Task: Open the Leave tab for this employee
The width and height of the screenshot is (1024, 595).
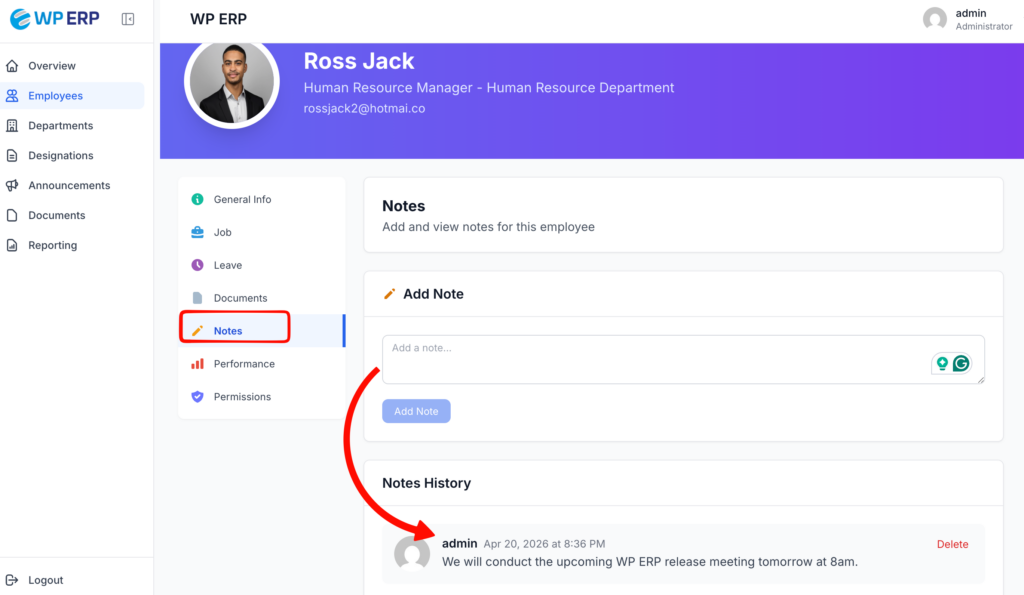Action: pyautogui.click(x=227, y=265)
